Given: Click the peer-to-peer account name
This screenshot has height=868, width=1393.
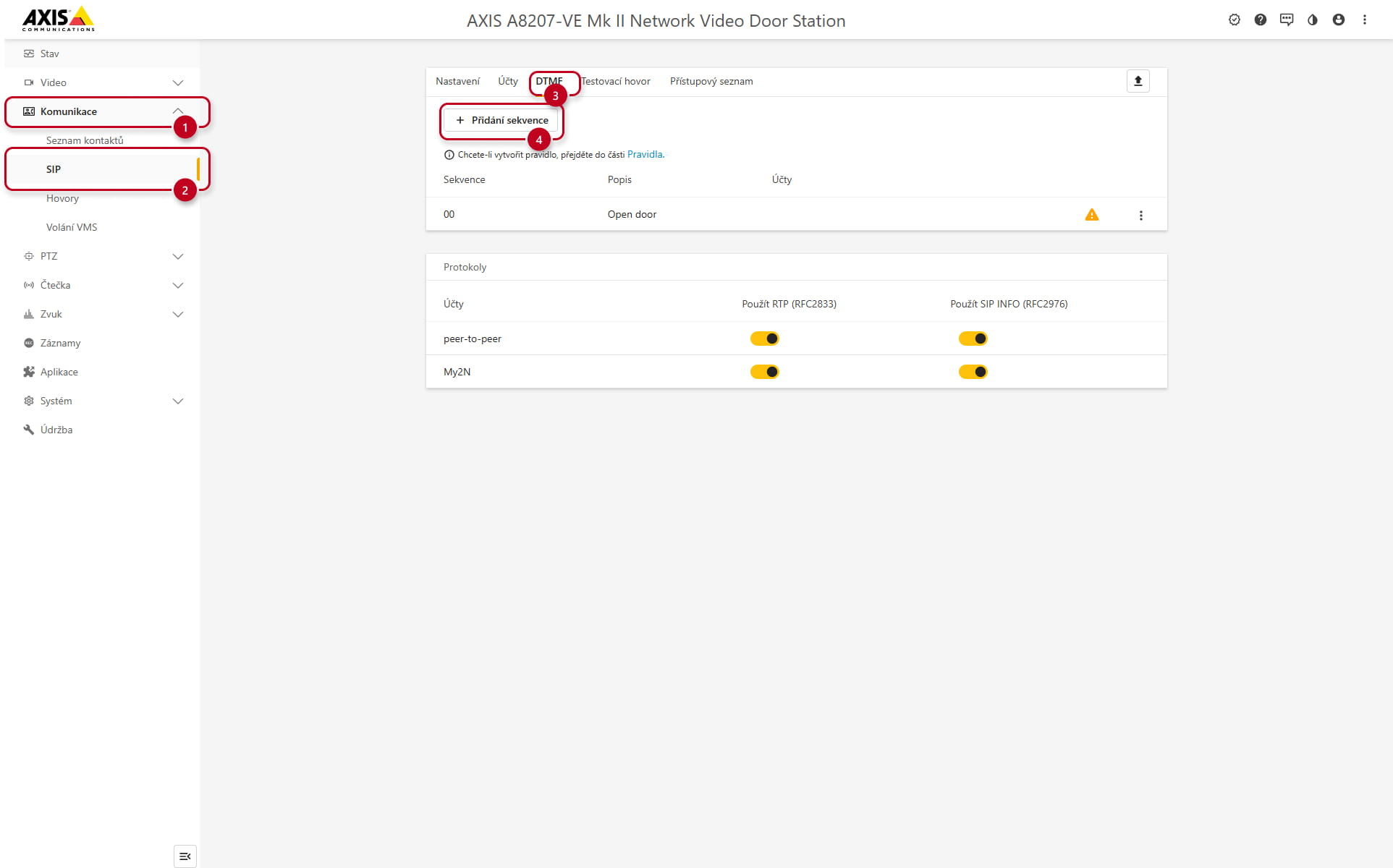Looking at the screenshot, I should coord(473,339).
